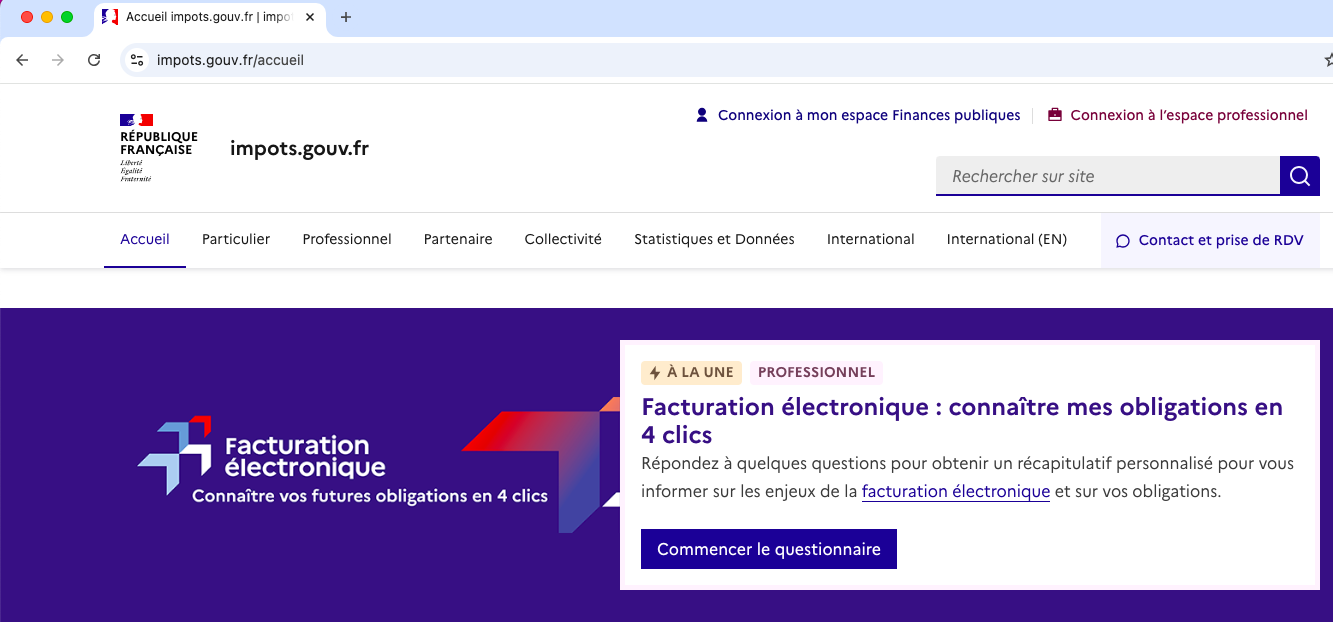The height and width of the screenshot is (623, 1333).
Task: Focus the Rechercher sur site field
Action: pos(1107,176)
